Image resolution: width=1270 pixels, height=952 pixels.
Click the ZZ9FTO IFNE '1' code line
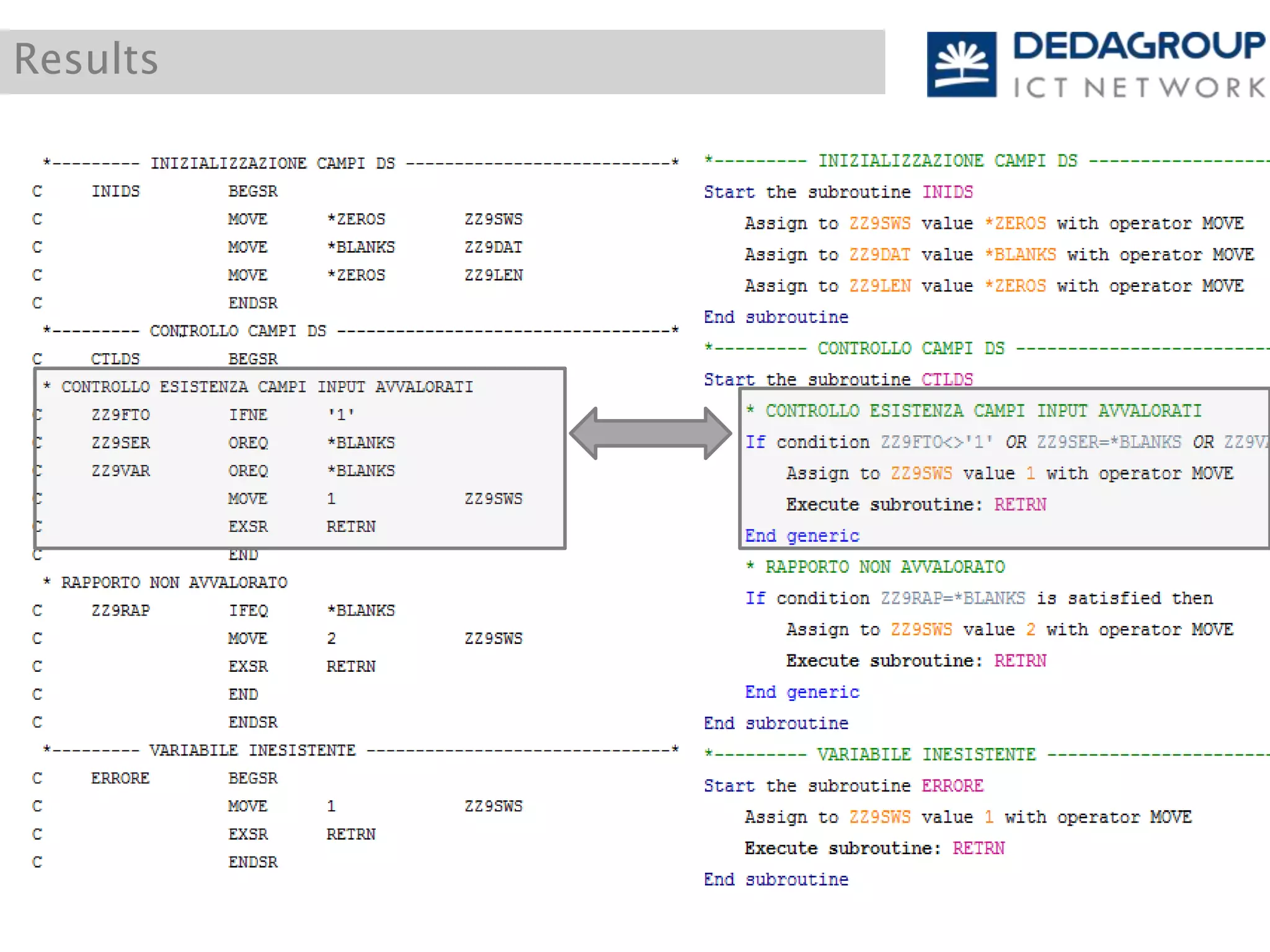click(223, 415)
